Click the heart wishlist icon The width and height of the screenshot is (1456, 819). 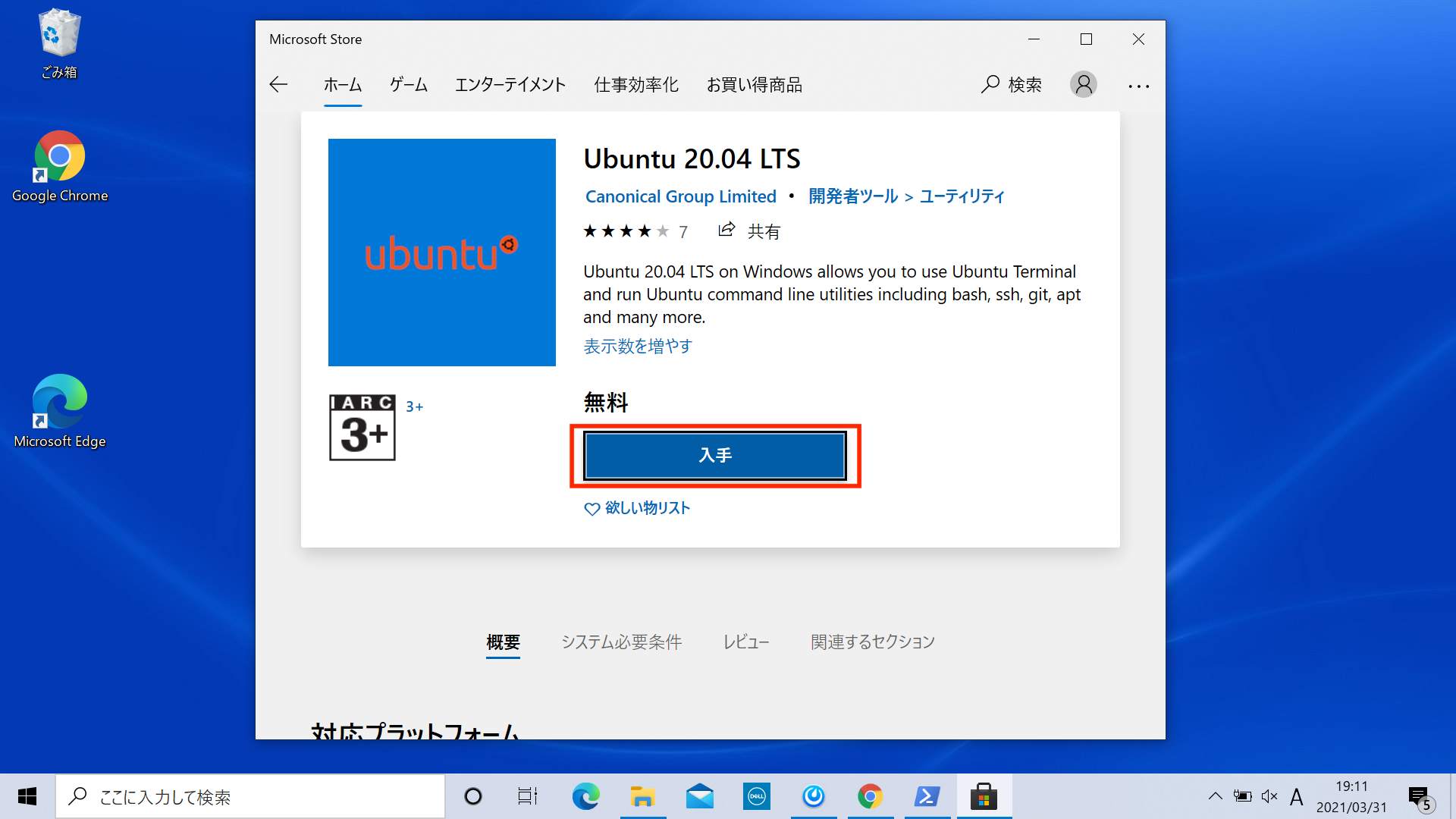(x=592, y=509)
